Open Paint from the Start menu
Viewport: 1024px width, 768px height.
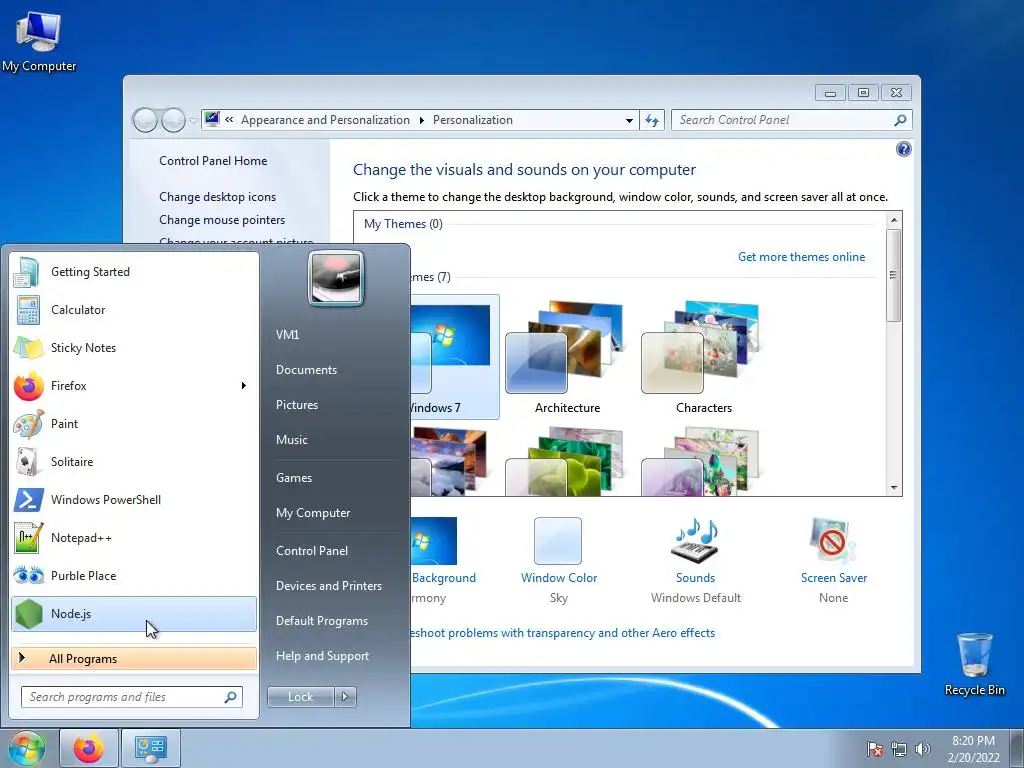click(134, 423)
